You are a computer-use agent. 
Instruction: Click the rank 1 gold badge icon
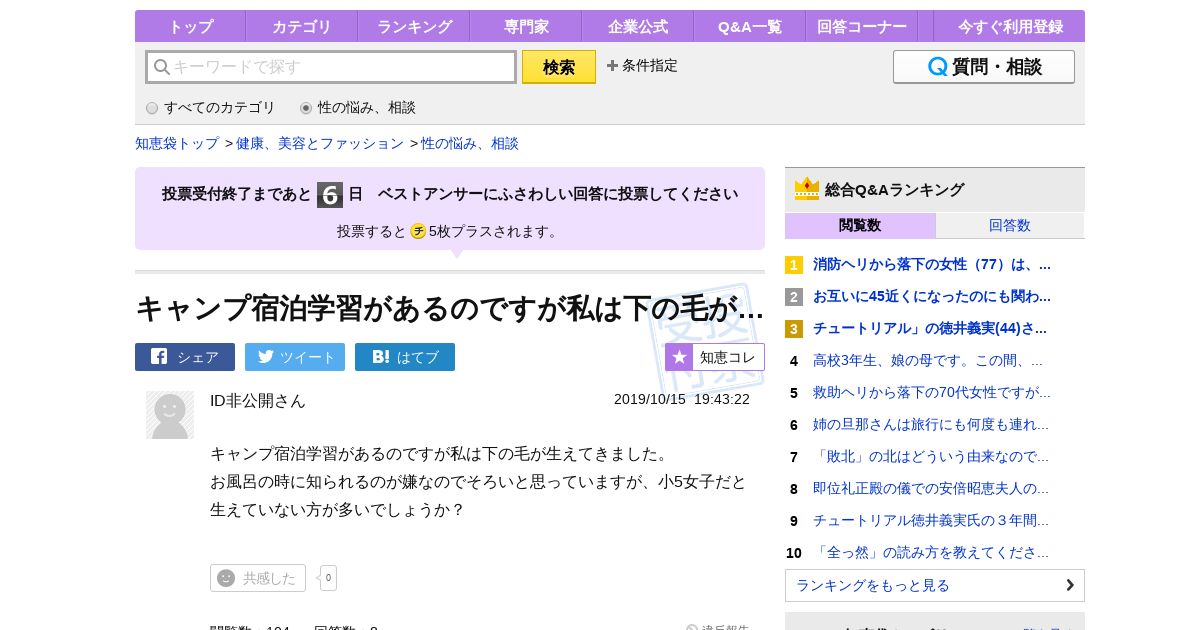pos(794,265)
